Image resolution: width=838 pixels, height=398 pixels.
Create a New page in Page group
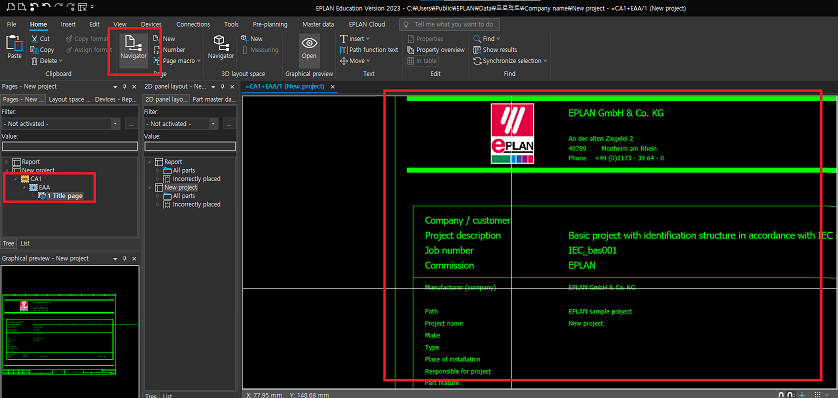(x=164, y=38)
